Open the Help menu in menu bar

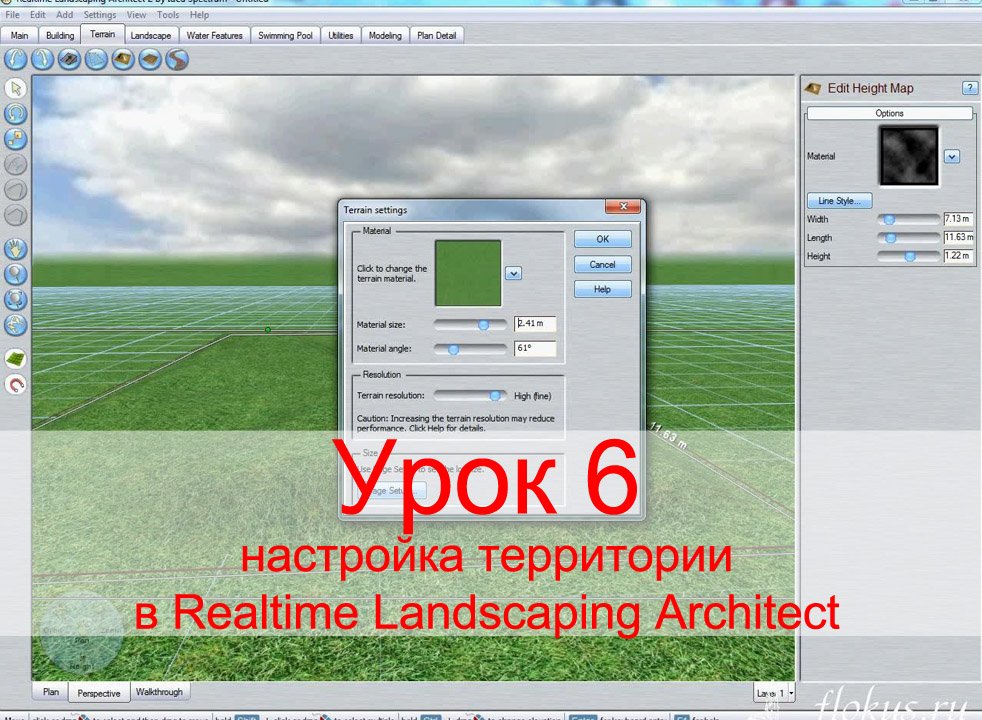(x=199, y=14)
